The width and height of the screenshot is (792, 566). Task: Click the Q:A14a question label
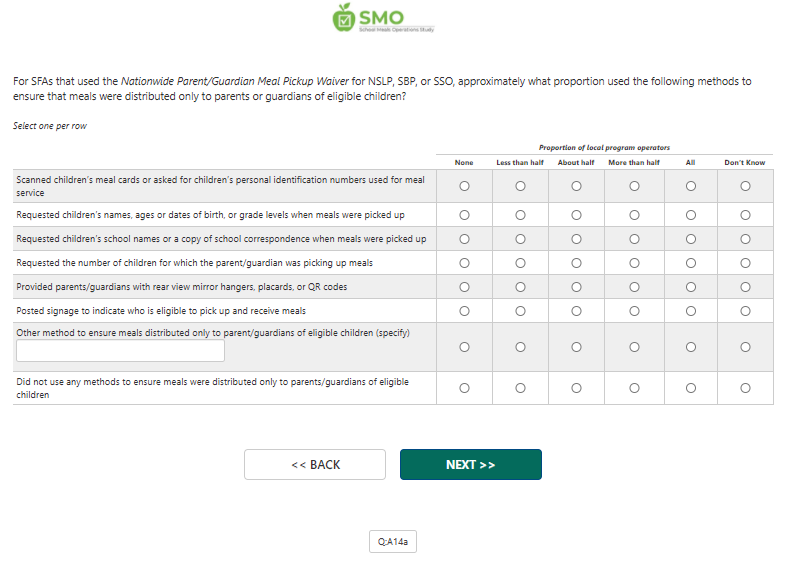point(393,542)
